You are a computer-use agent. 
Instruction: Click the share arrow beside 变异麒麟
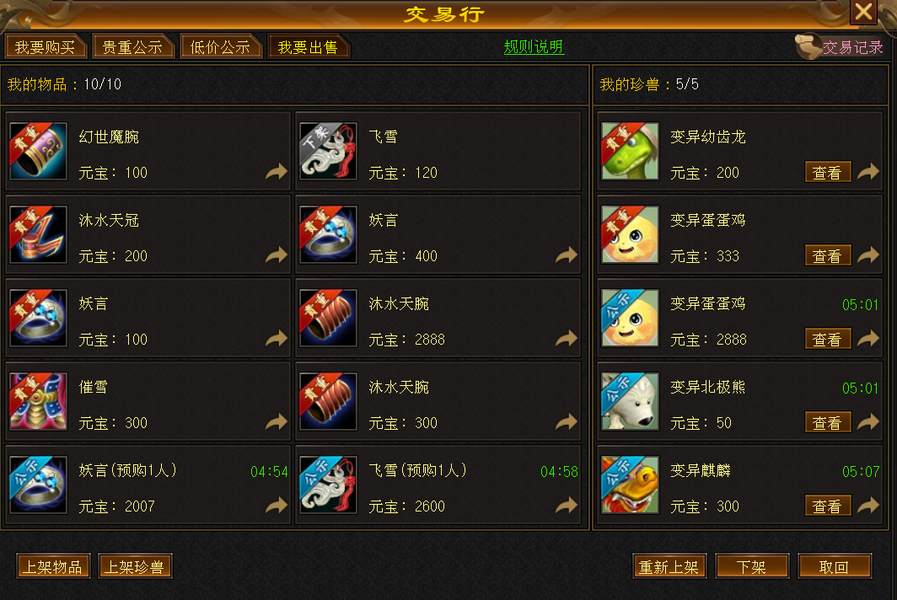pos(868,506)
